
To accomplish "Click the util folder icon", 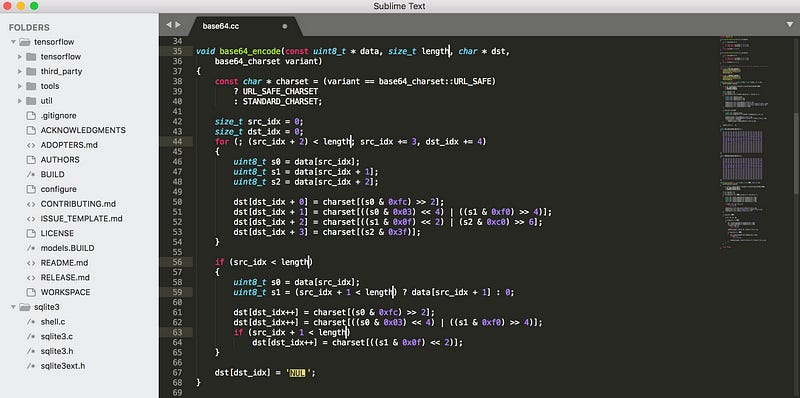I will click(x=31, y=101).
